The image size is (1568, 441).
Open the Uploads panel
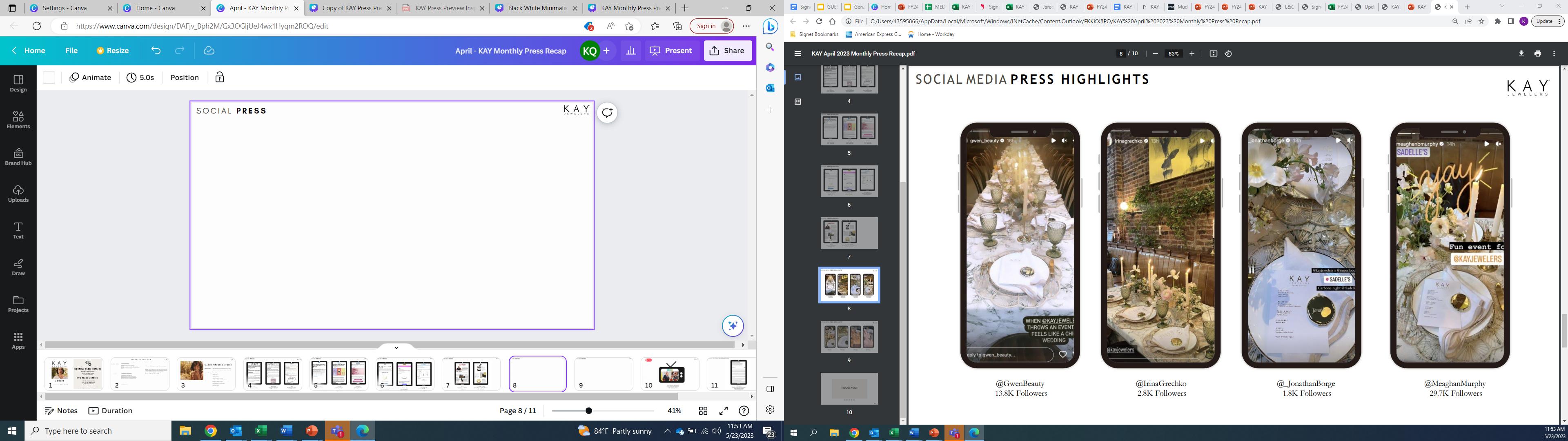pyautogui.click(x=18, y=193)
